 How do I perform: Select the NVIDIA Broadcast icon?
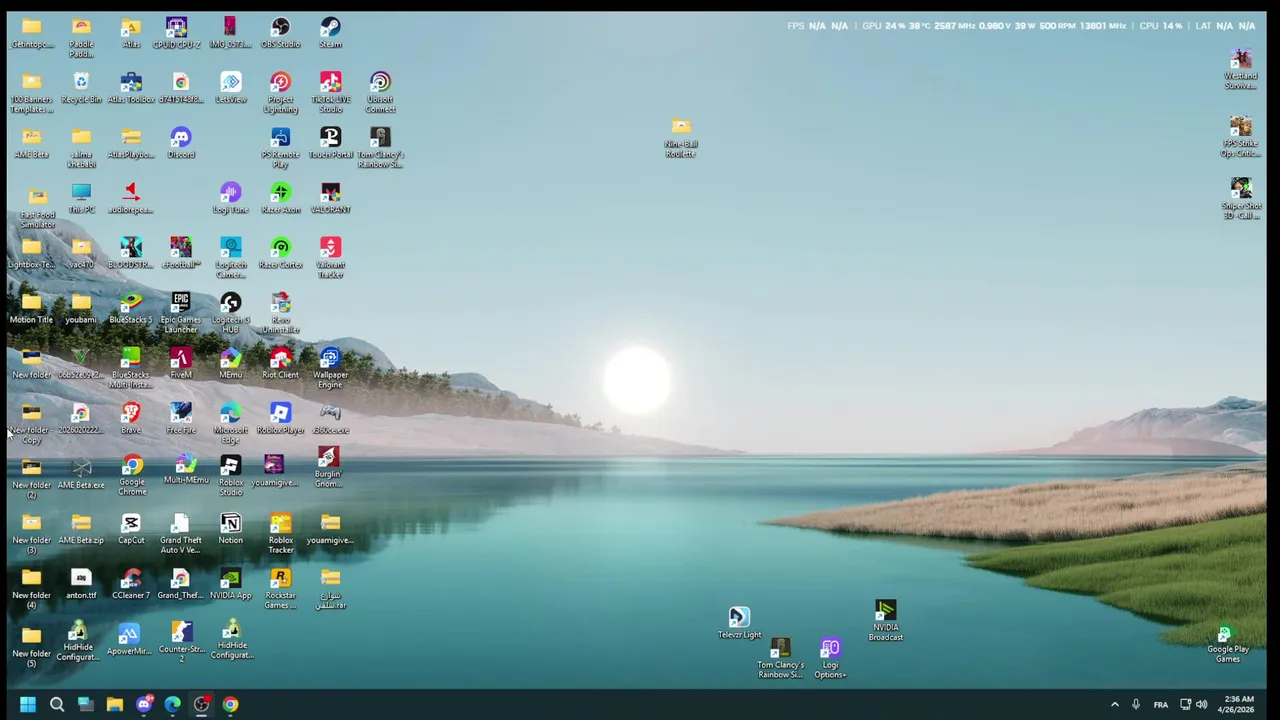pyautogui.click(x=885, y=620)
